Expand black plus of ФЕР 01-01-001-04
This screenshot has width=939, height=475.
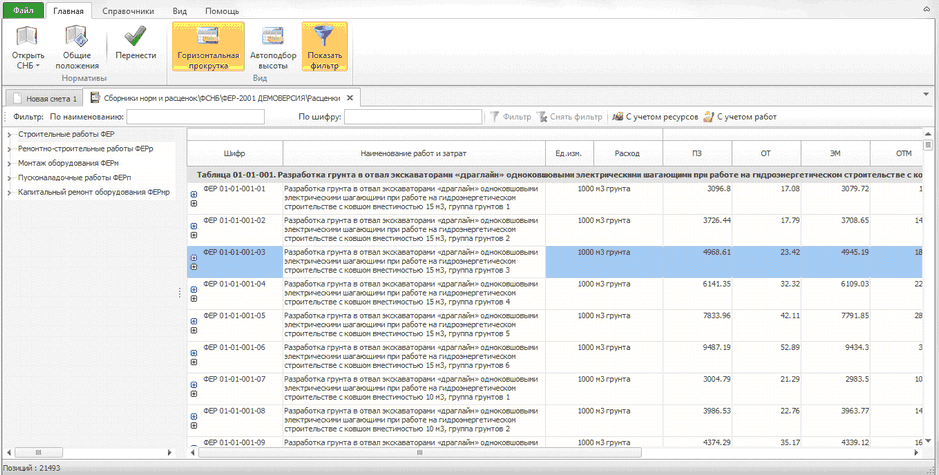click(193, 298)
